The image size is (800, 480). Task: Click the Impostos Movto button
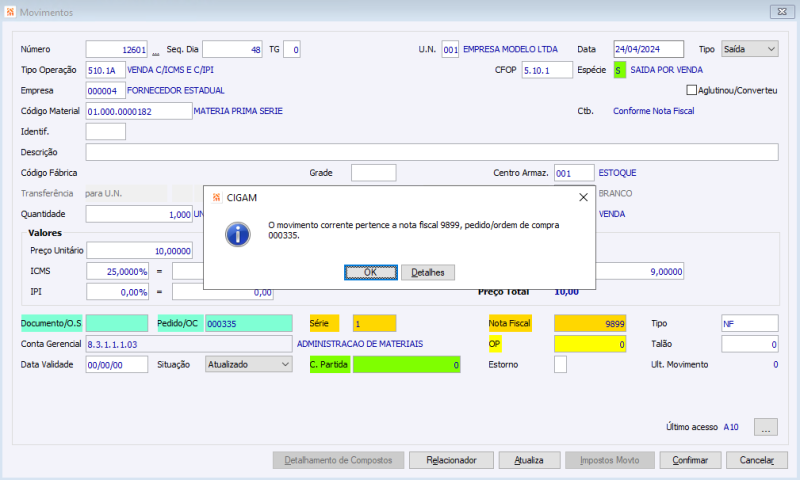click(610, 460)
